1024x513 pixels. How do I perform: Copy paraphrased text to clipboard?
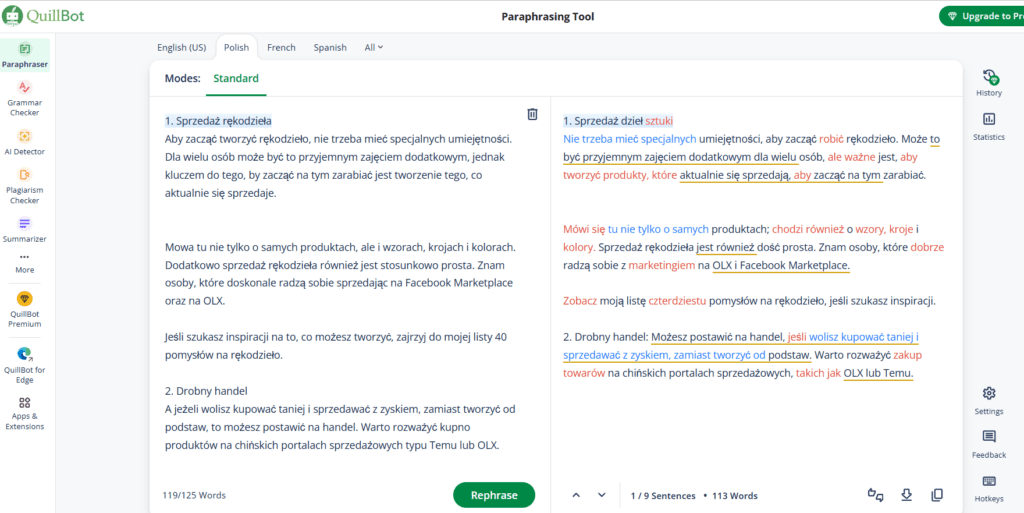(x=937, y=495)
